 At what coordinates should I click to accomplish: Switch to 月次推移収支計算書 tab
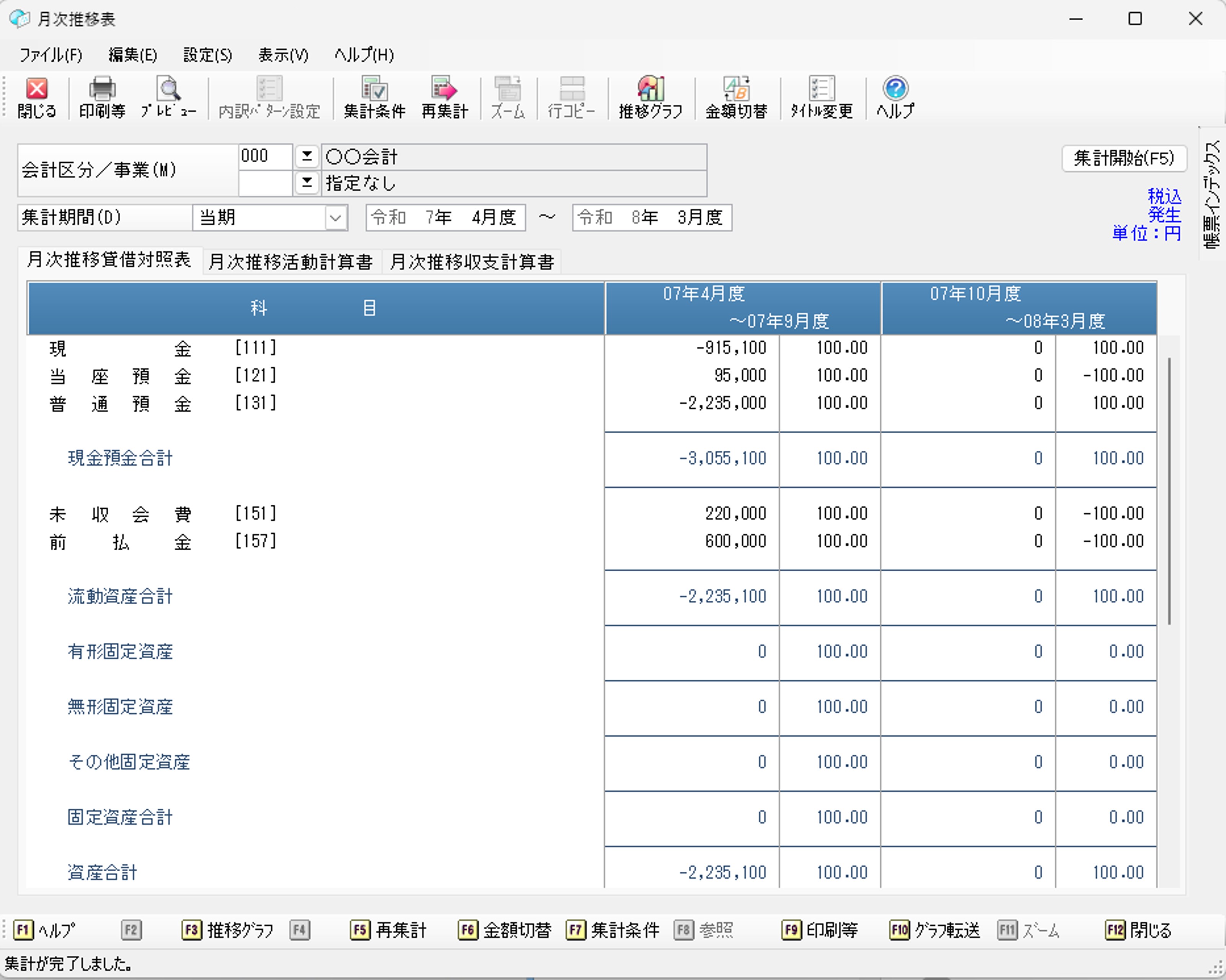471,262
